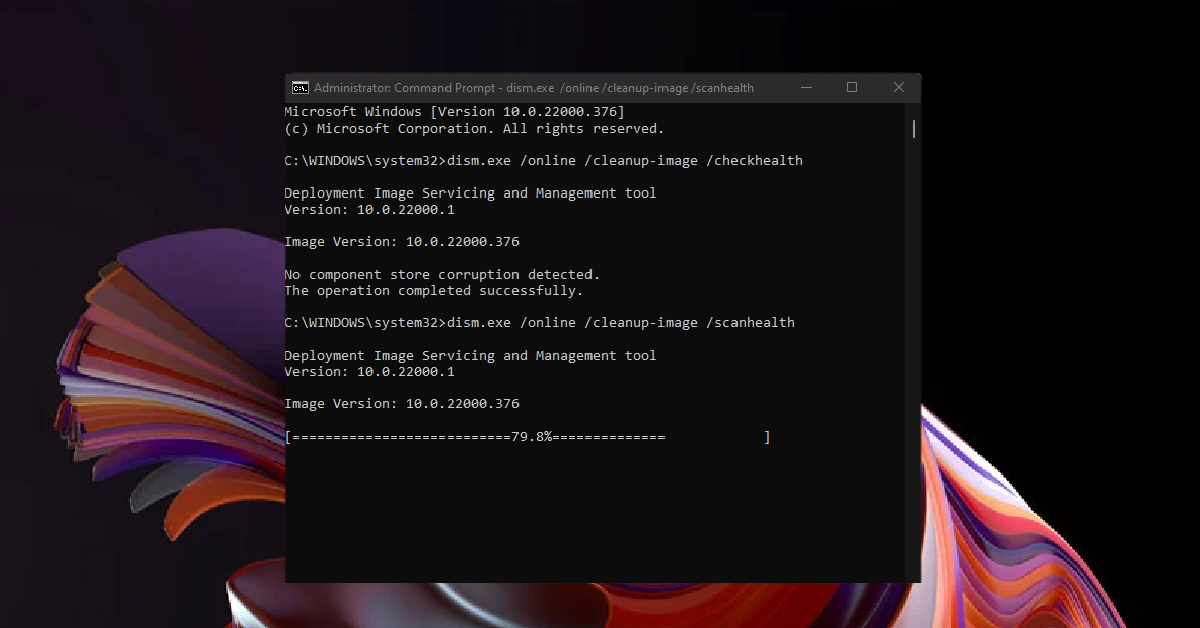Click the empty black area below the progress bar
The width and height of the screenshot is (1200, 628).
[600, 515]
